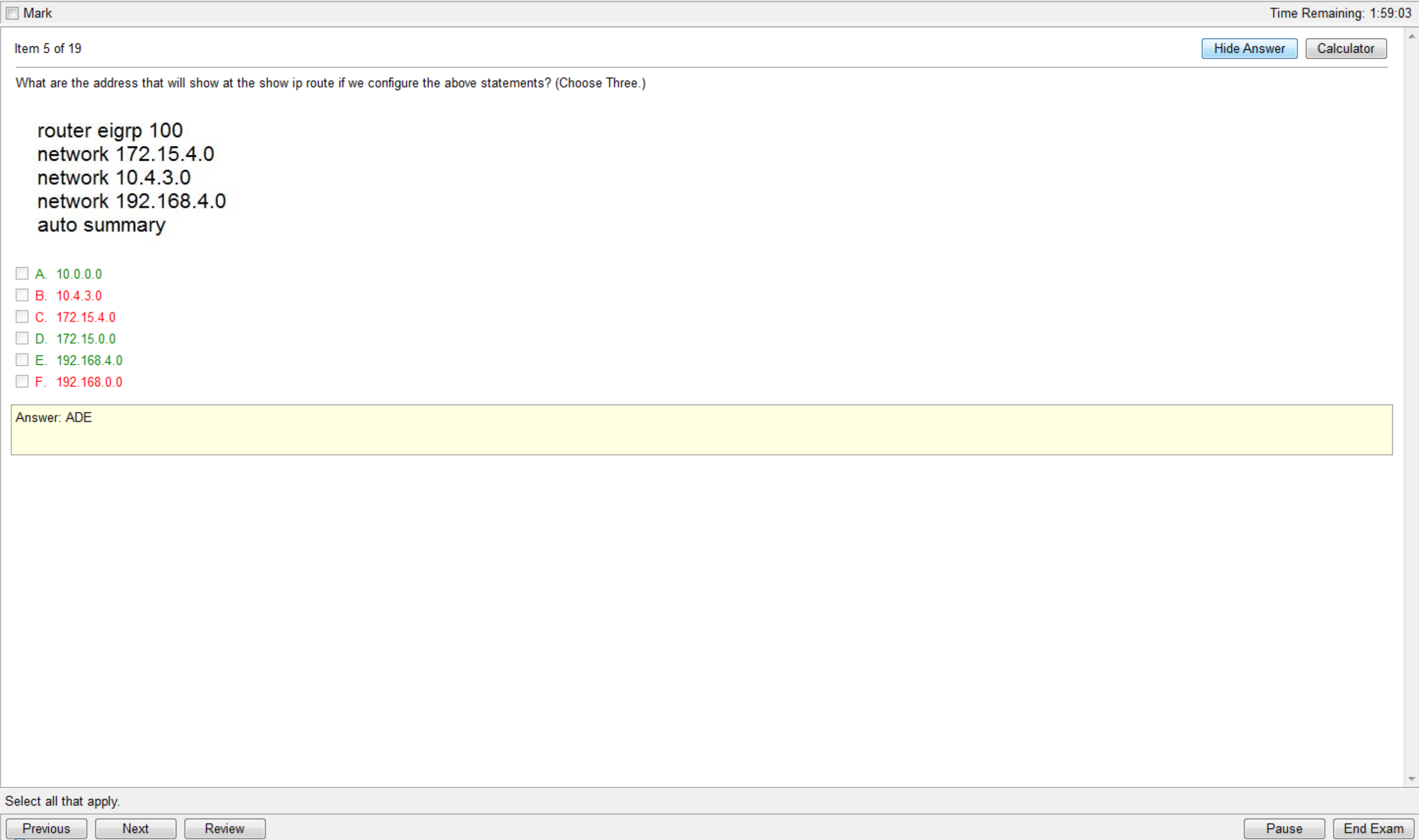Click the Hide Answer button
Viewport: 1419px width, 840px height.
[x=1248, y=48]
